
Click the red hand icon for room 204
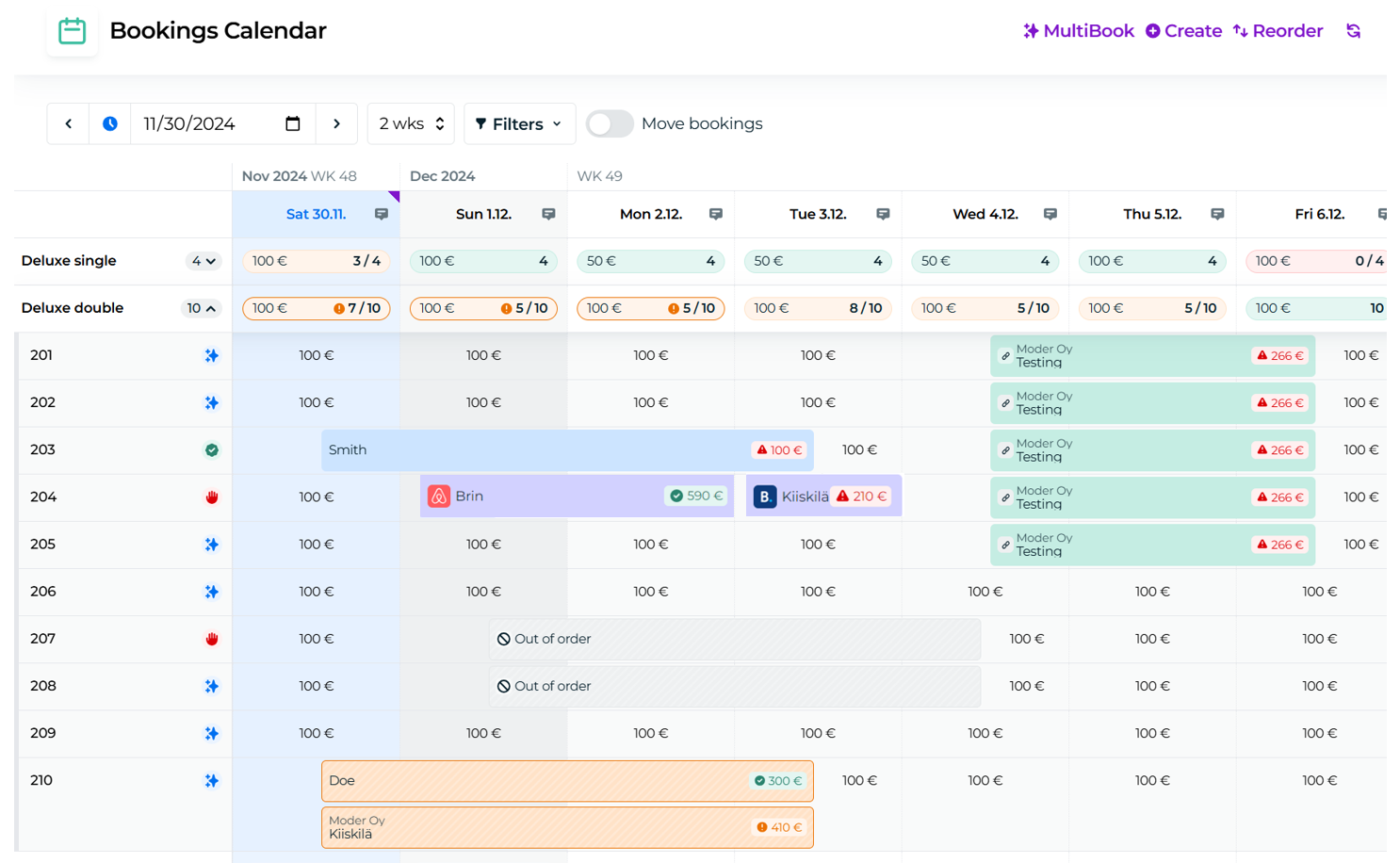(x=212, y=497)
